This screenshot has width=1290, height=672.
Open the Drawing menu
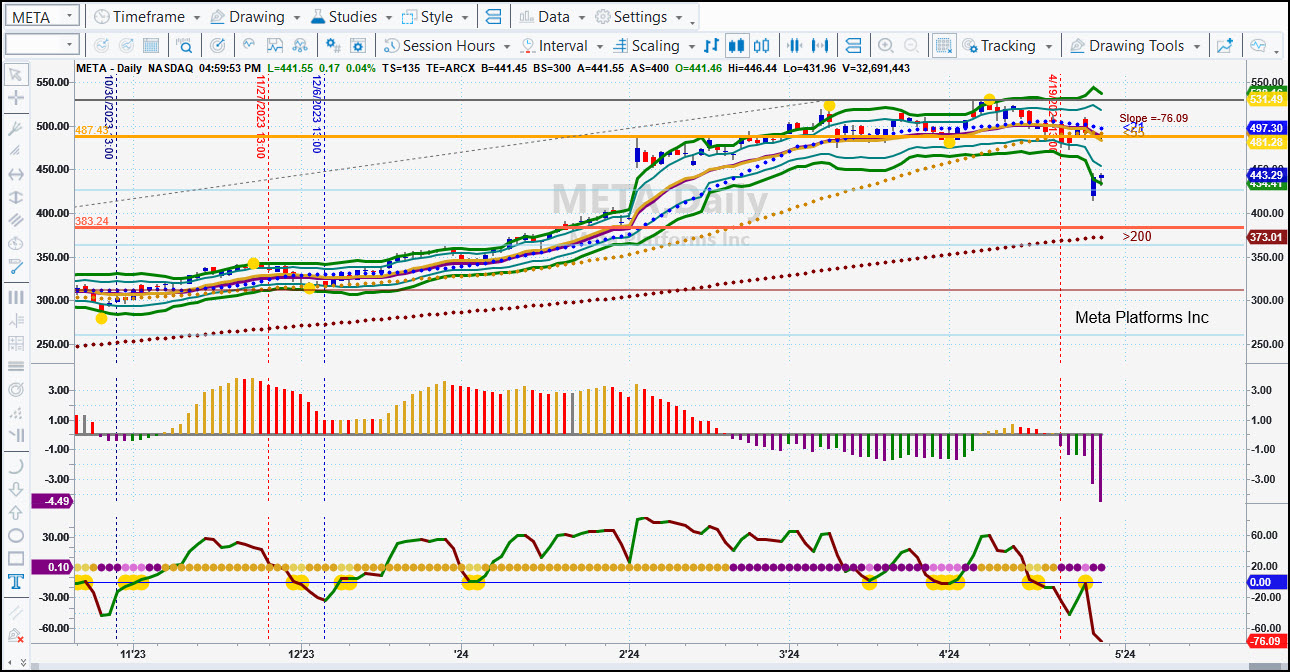(254, 17)
